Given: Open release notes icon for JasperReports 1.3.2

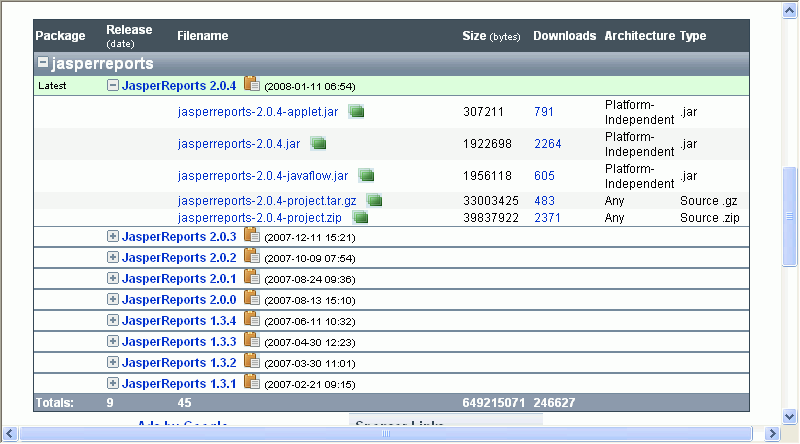Looking at the screenshot, I should tap(252, 361).
